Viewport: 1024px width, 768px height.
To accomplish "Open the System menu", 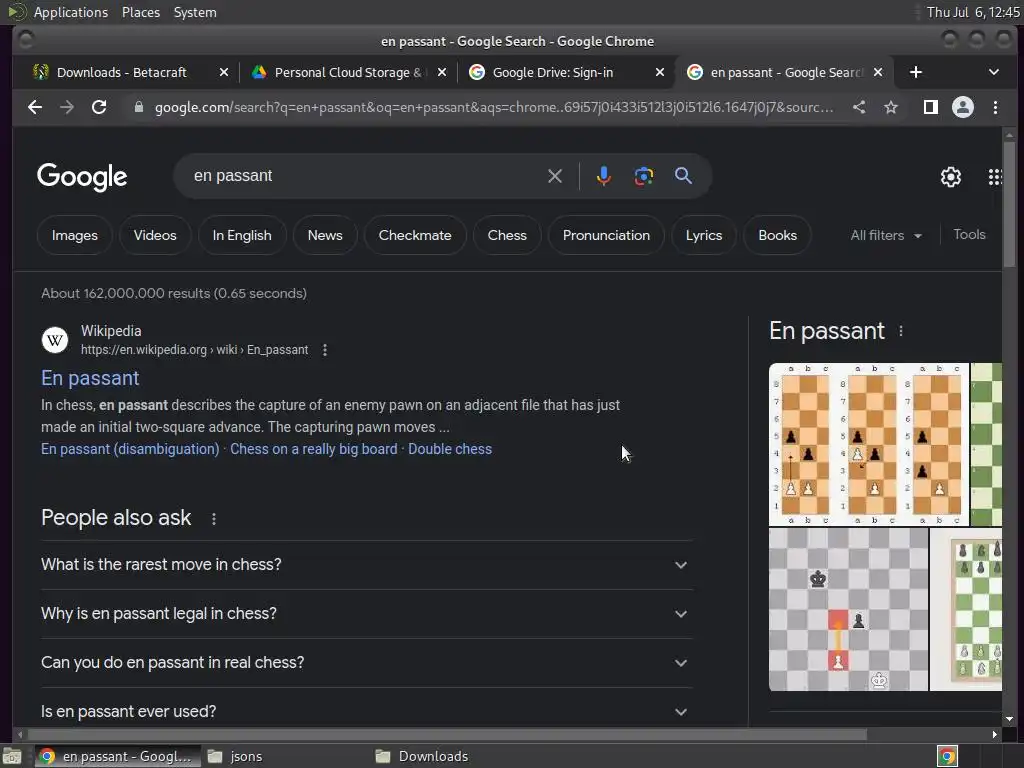I will pos(195,12).
